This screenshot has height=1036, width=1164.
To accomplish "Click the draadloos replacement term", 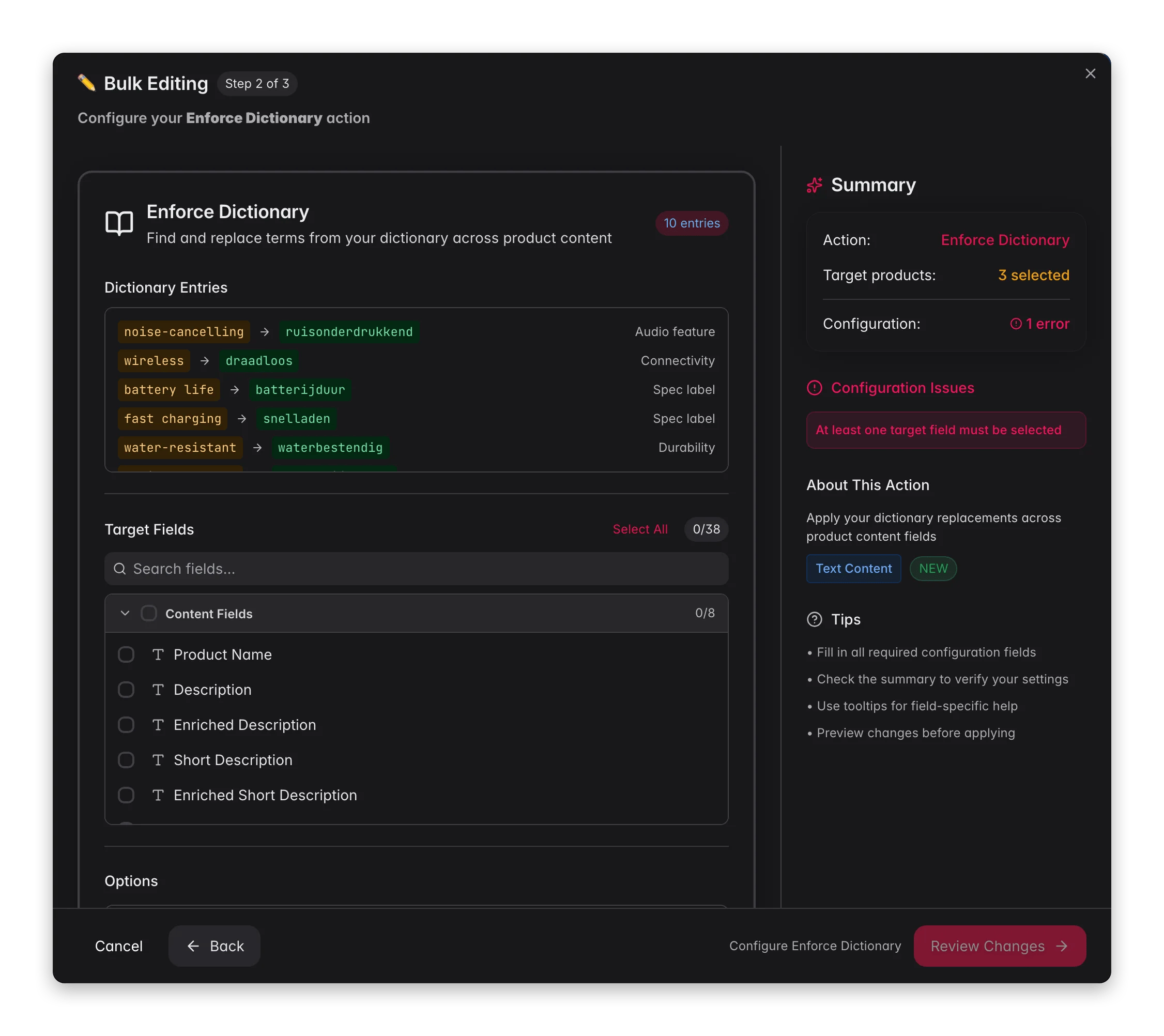I will point(259,360).
